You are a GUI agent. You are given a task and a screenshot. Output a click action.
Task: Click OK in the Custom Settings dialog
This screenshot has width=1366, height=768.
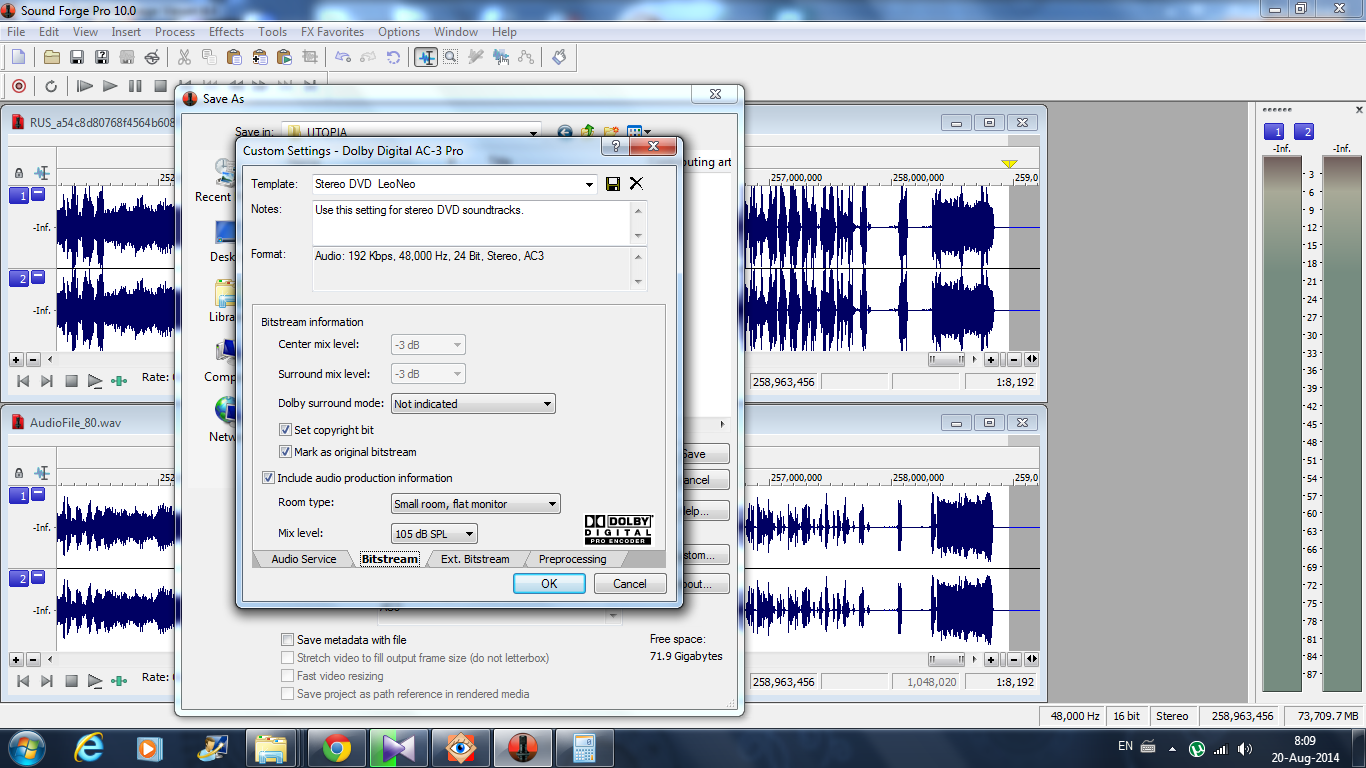(x=549, y=584)
